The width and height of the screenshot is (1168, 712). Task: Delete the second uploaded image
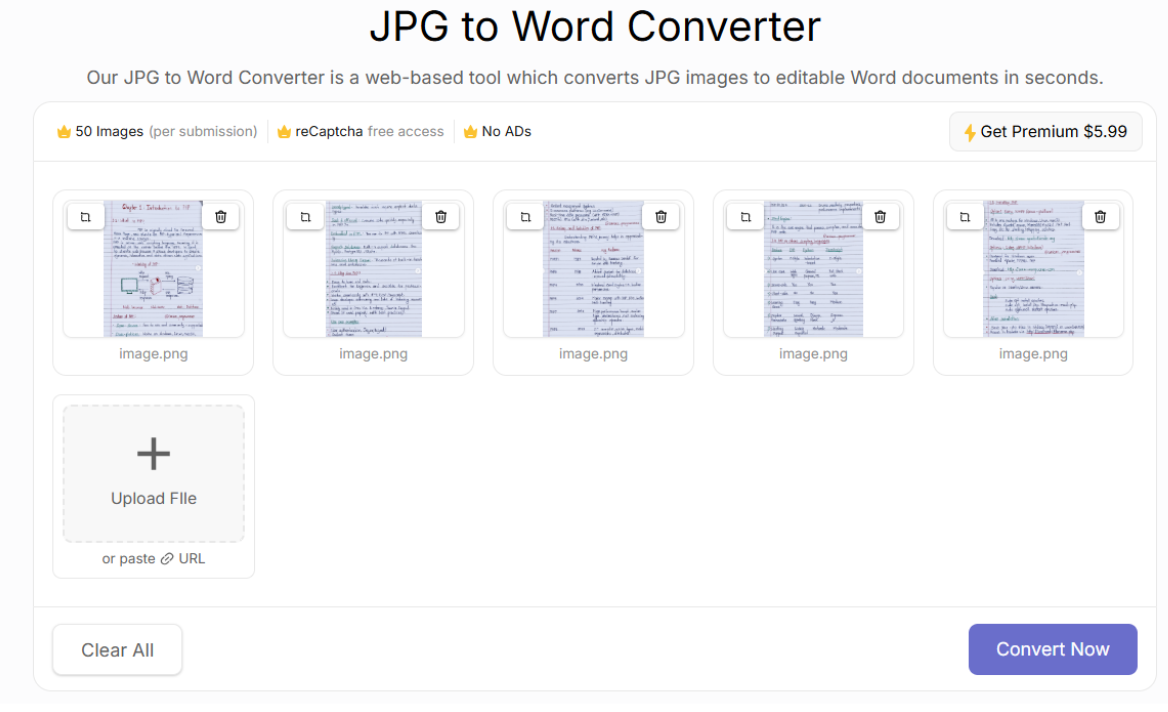pos(441,217)
